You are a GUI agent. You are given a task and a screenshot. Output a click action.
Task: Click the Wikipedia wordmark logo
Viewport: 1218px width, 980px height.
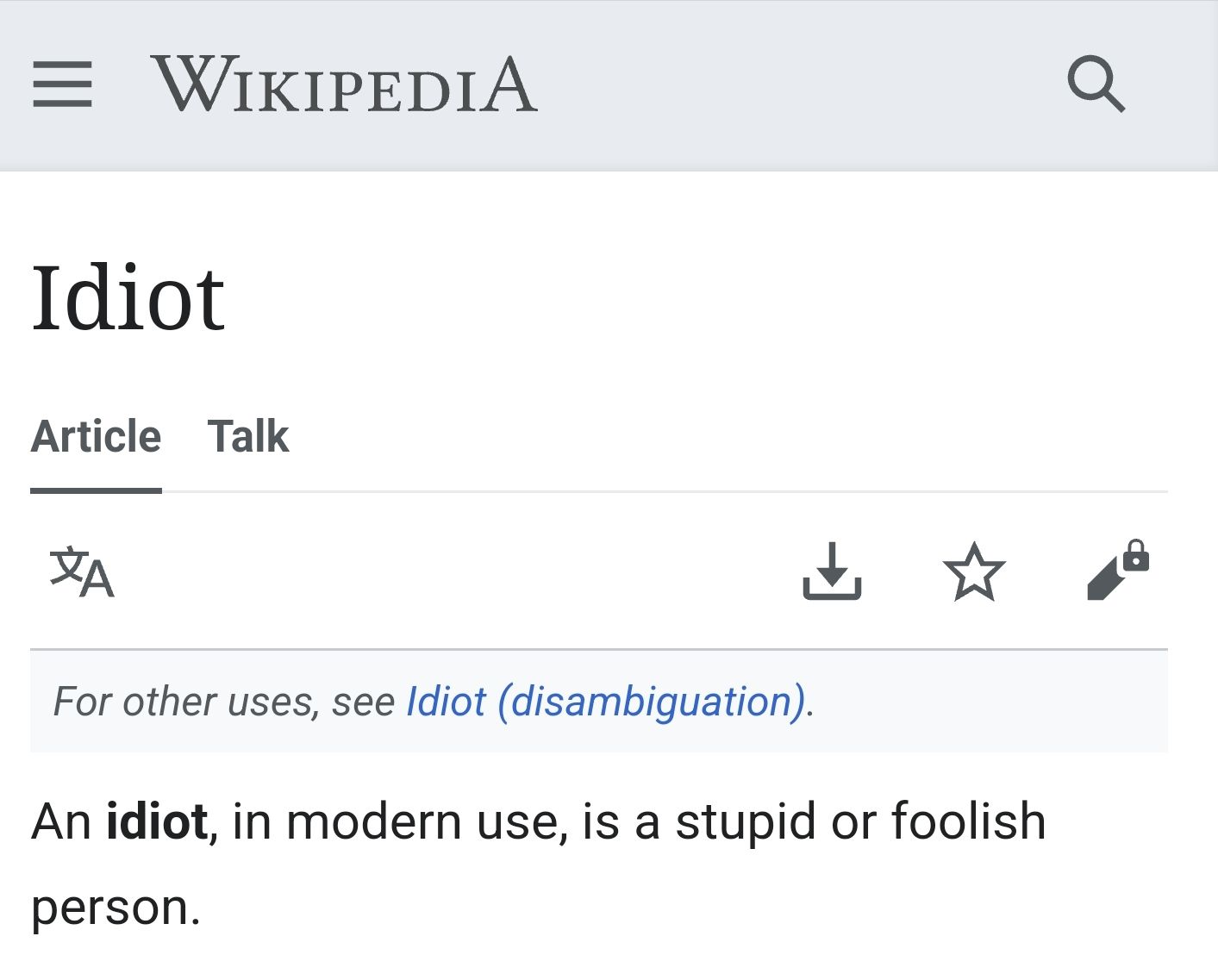pyautogui.click(x=344, y=84)
